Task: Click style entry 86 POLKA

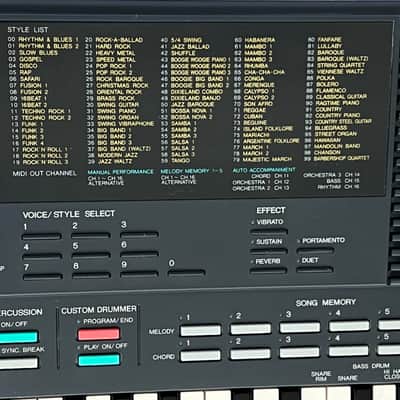Action: (320, 78)
